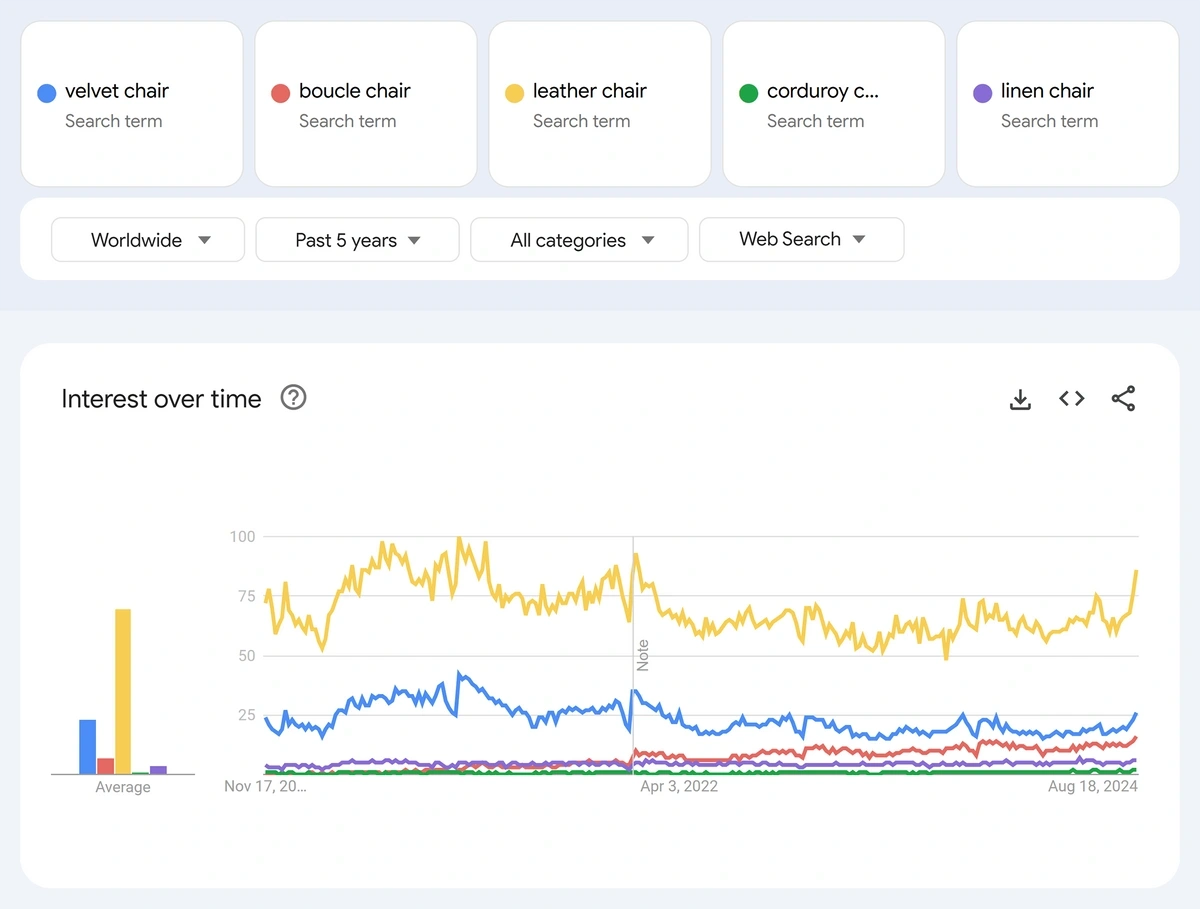
Task: Expand the Past 5 years dropdown
Action: point(357,240)
